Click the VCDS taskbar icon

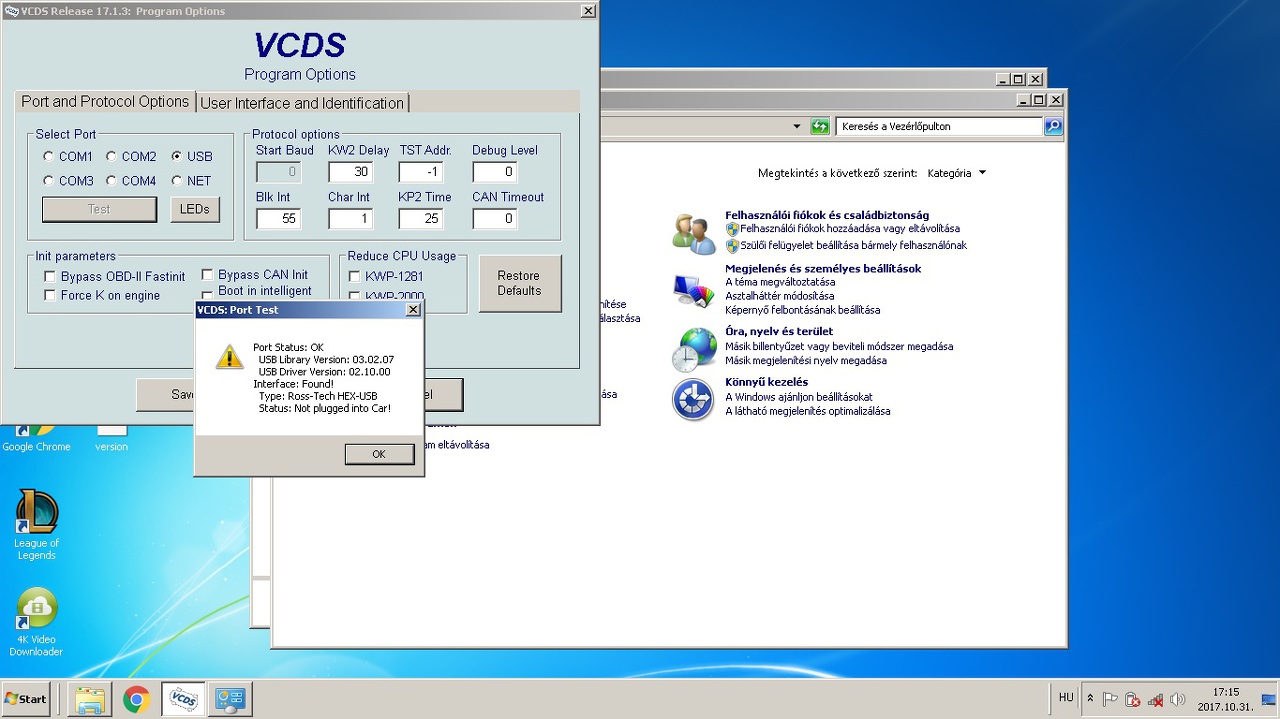pos(183,699)
